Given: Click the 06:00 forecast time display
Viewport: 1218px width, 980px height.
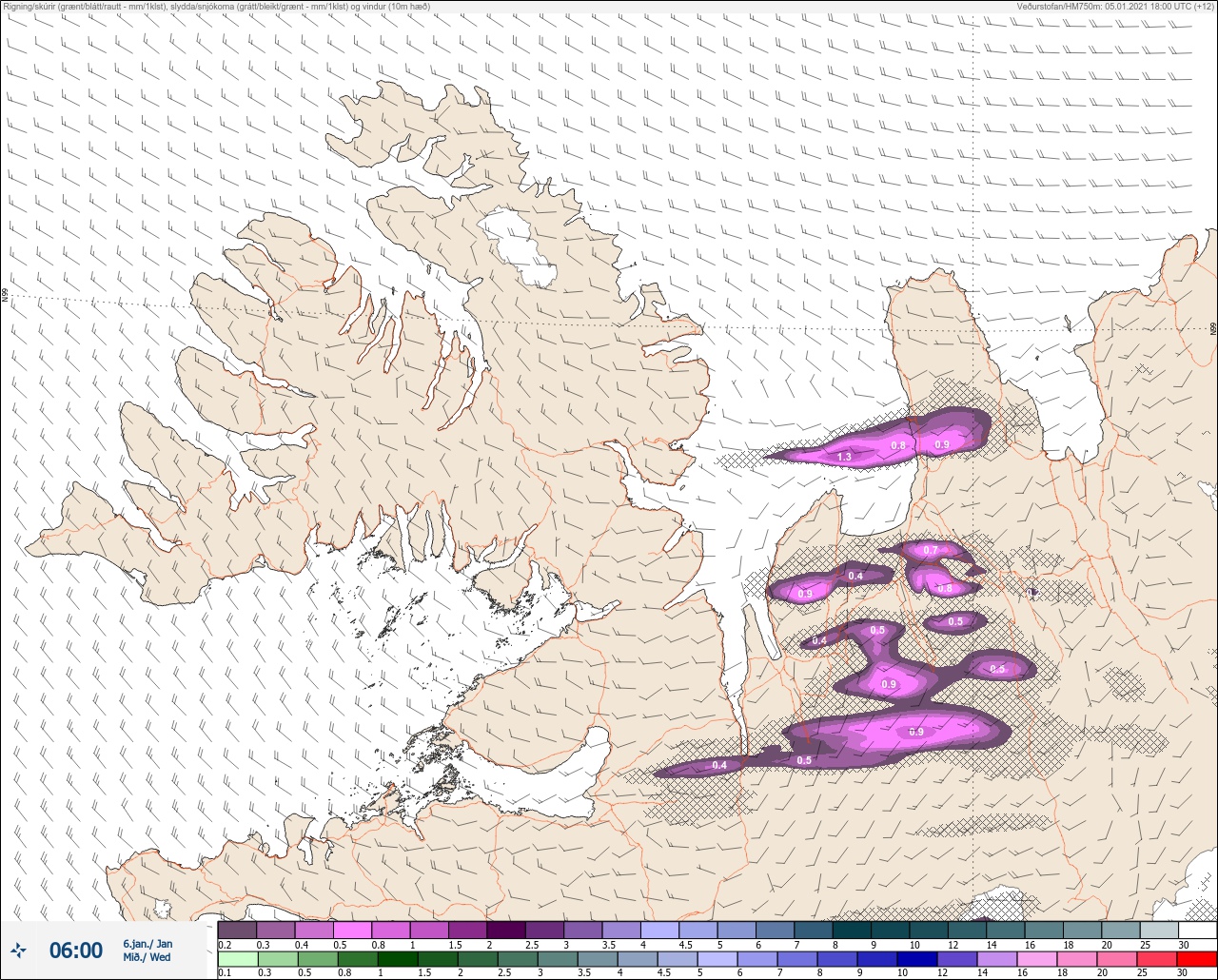Looking at the screenshot, I should (x=76, y=950).
